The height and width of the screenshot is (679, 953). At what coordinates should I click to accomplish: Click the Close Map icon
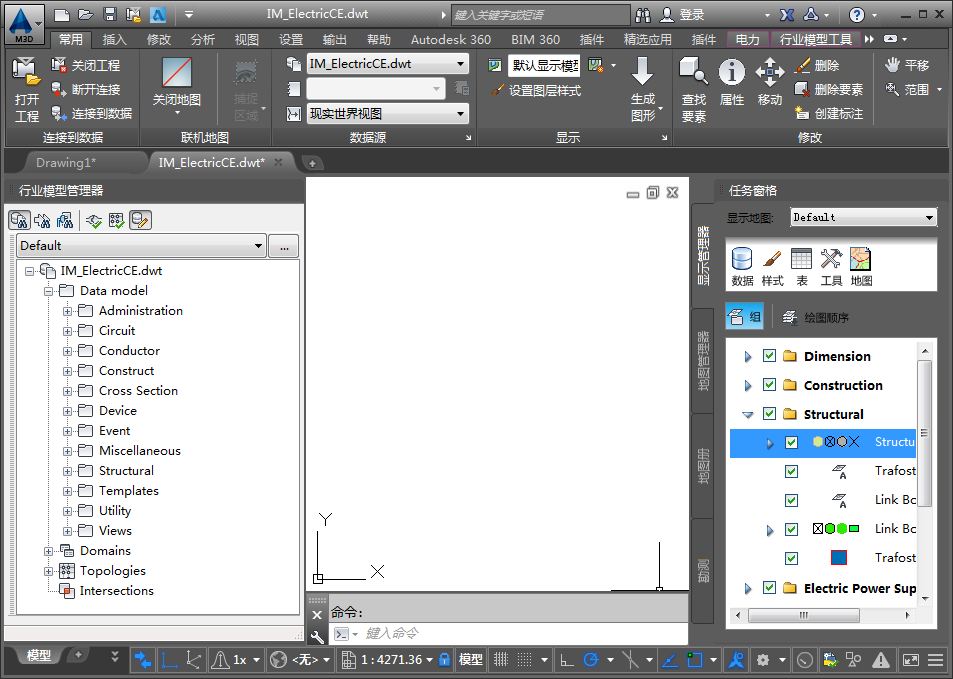pyautogui.click(x=177, y=73)
